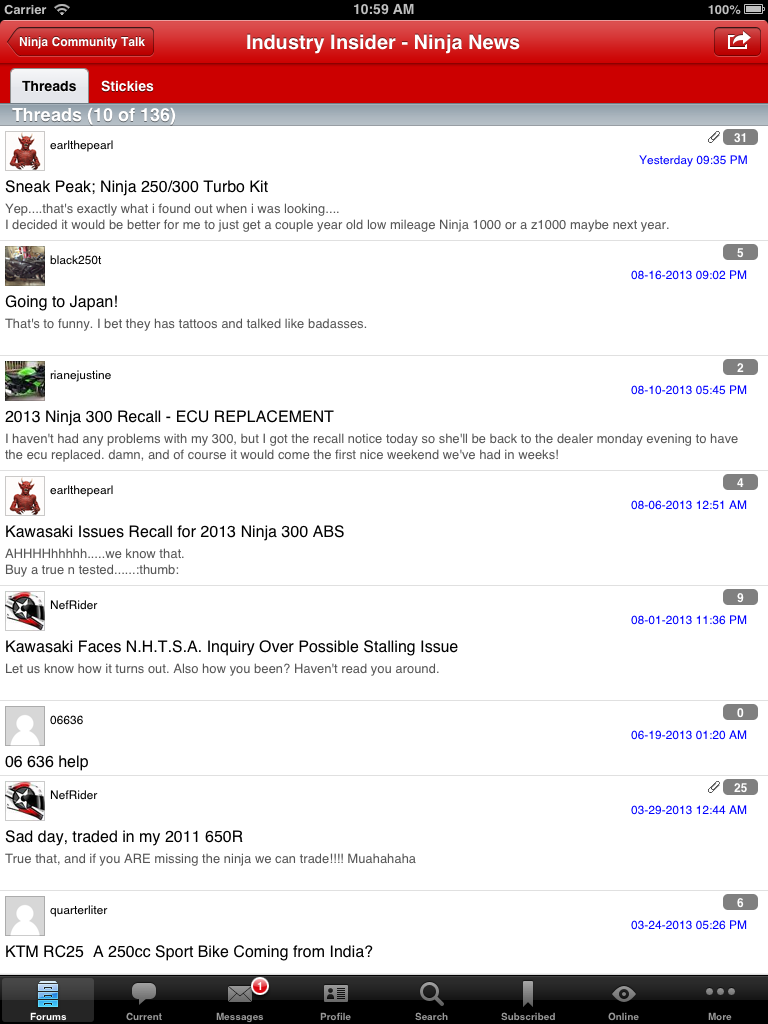Switch to the Stickies tab

(x=127, y=86)
